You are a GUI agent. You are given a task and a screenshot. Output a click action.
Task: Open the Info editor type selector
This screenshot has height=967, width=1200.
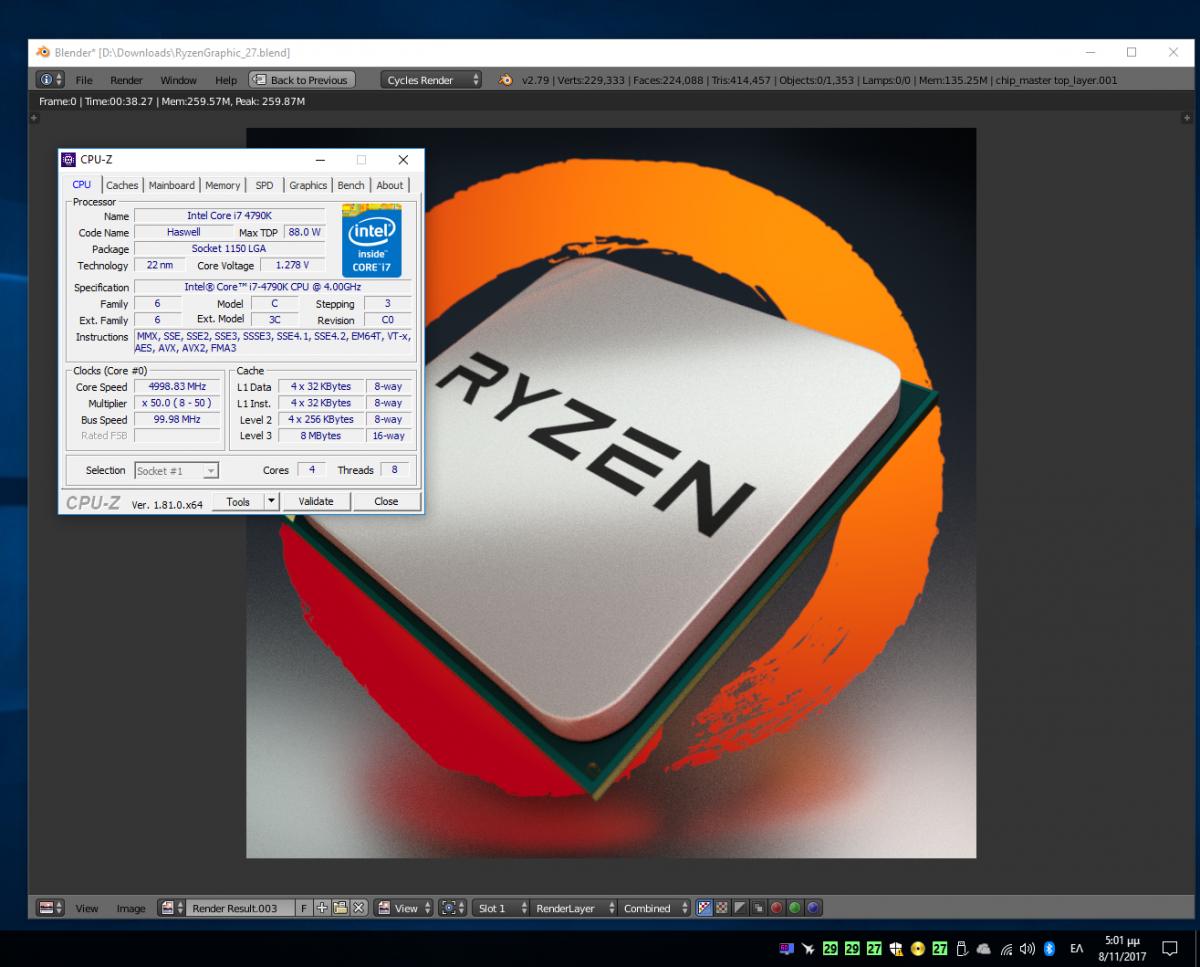tap(50, 80)
